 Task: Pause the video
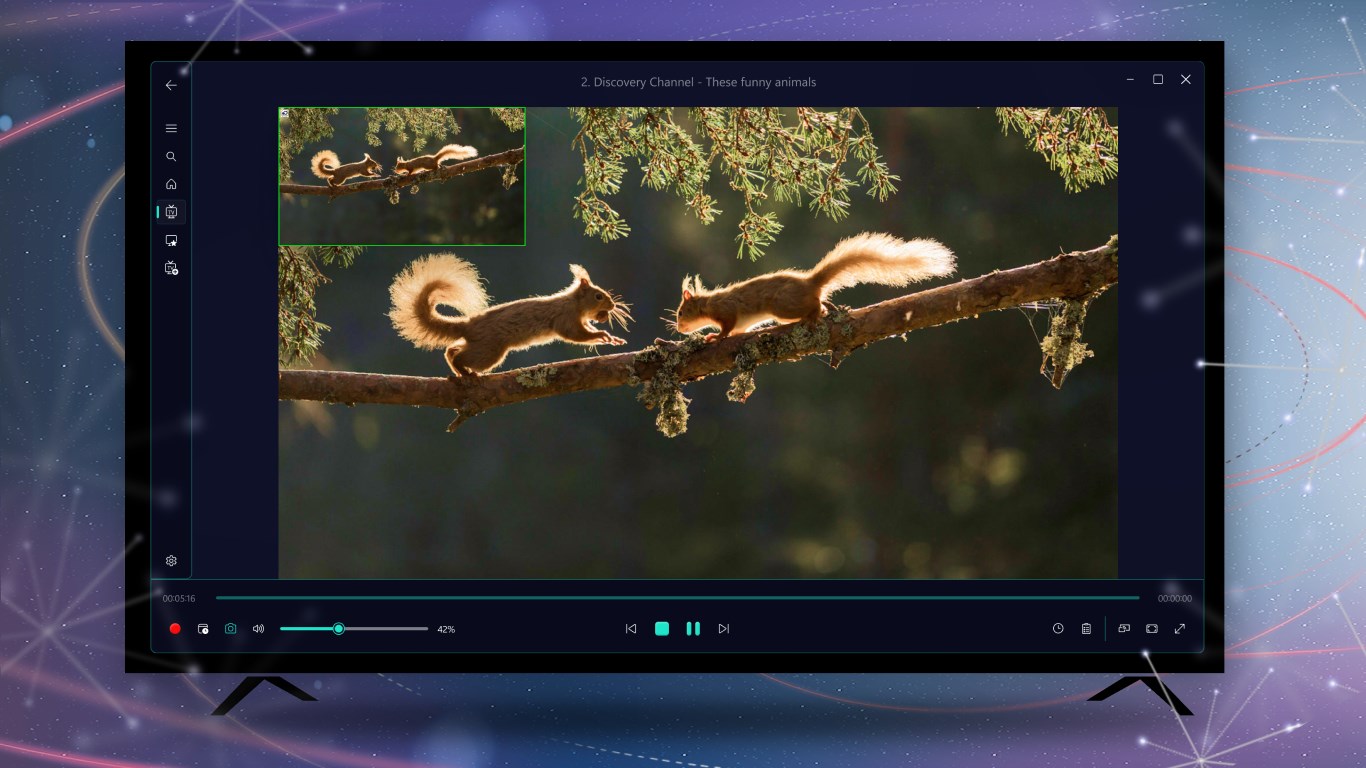pyautogui.click(x=693, y=629)
